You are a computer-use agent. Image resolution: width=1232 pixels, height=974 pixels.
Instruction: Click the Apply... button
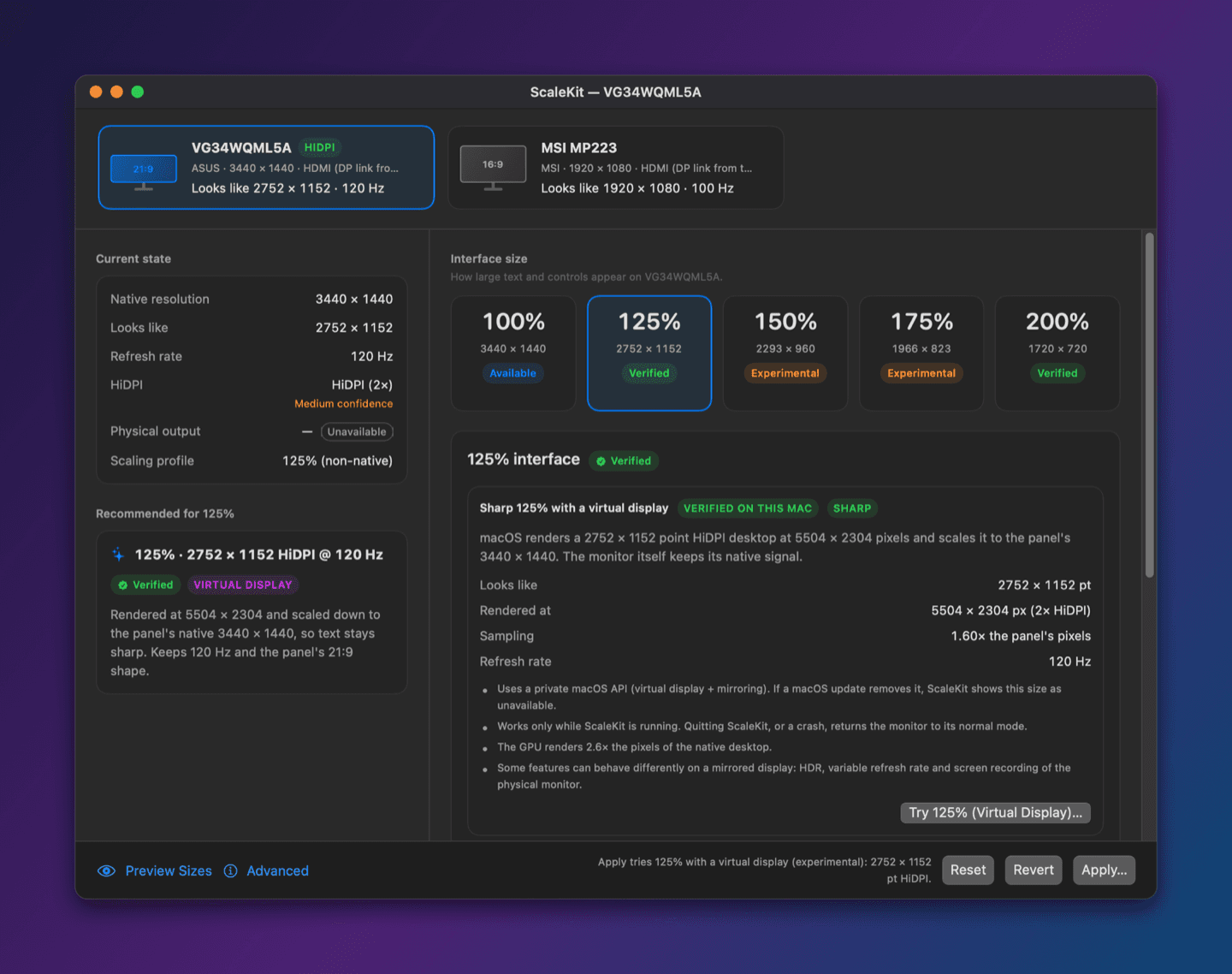(1104, 870)
